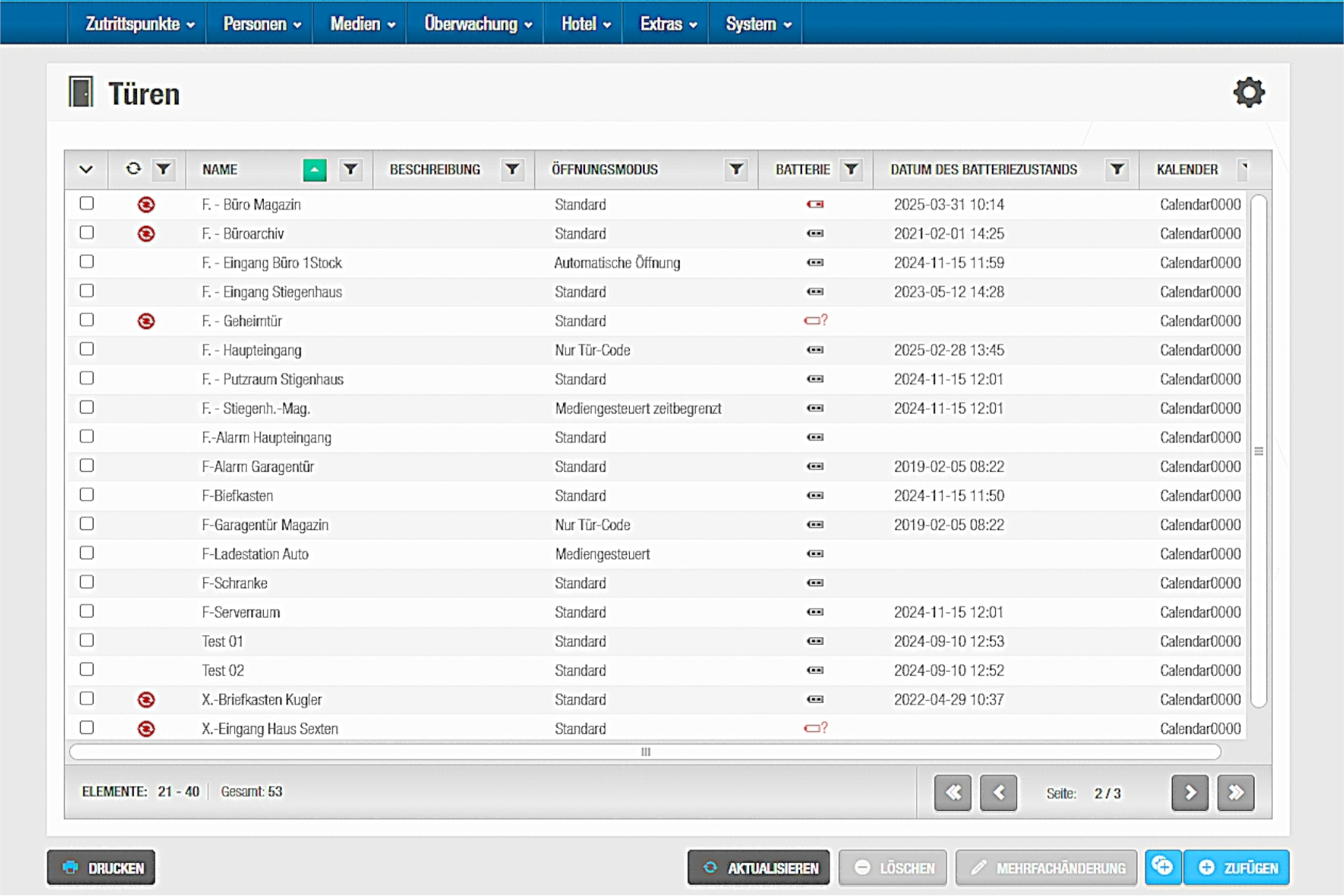The image size is (1344, 896).
Task: Tick the F-Serverraum row checkbox
Action: tap(86, 611)
